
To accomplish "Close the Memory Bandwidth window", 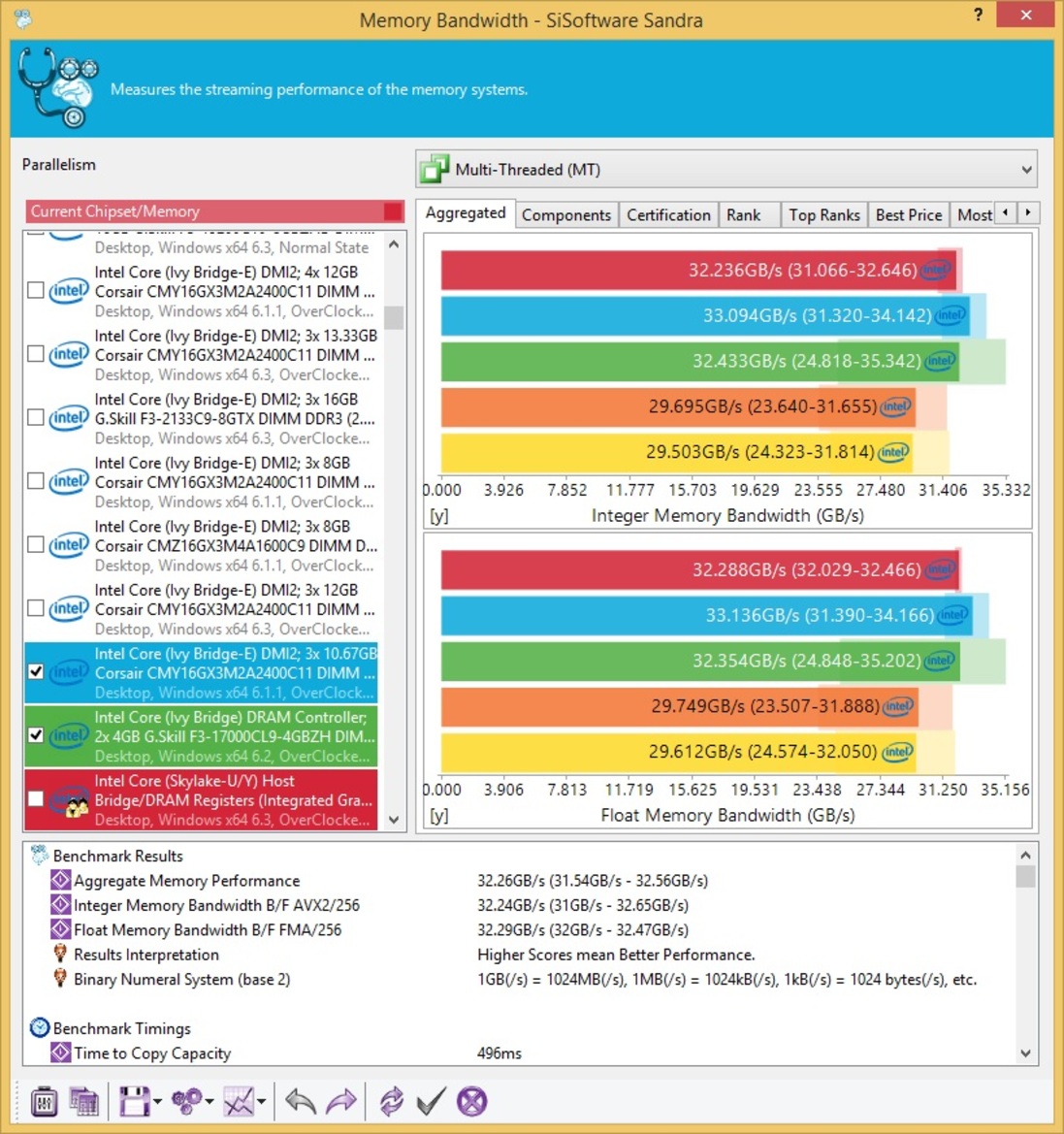I will (1025, 15).
